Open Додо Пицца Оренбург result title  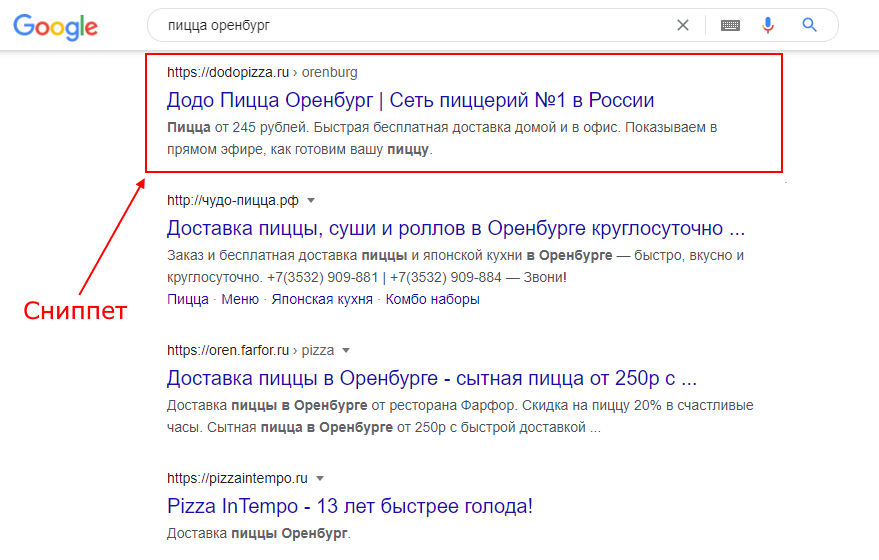tap(410, 100)
